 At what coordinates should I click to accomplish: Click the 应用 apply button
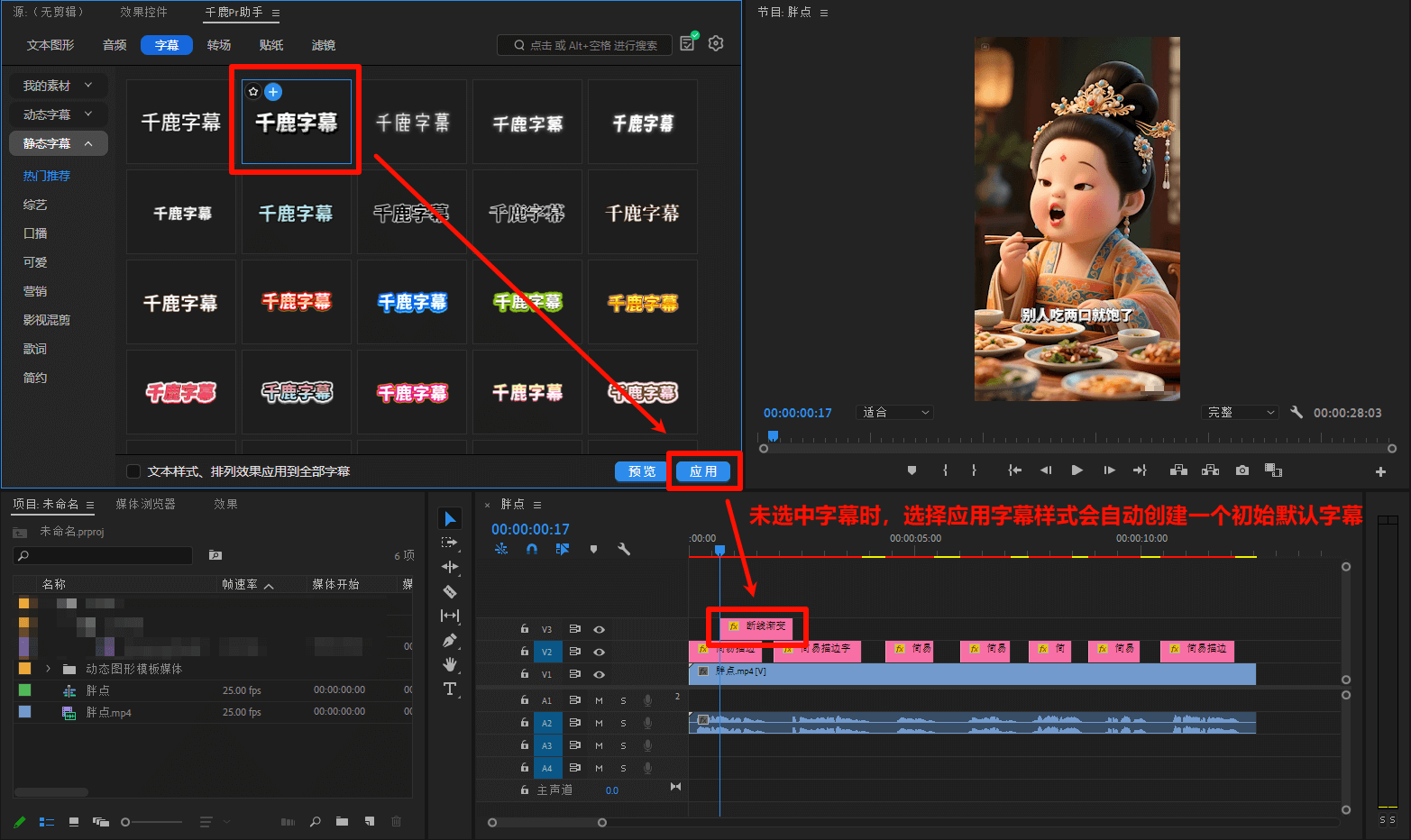coord(704,470)
